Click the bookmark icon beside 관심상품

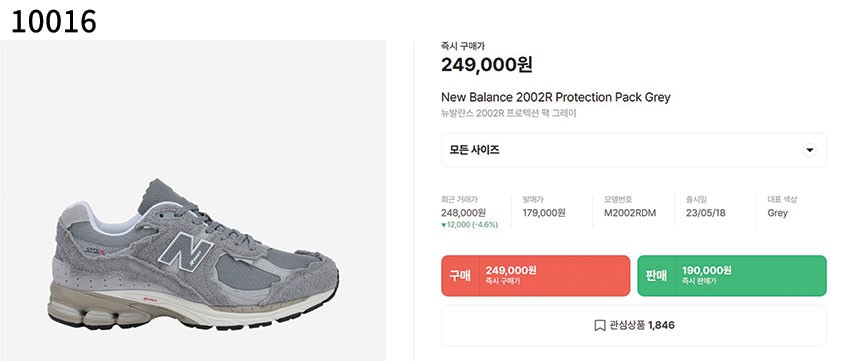click(600, 326)
